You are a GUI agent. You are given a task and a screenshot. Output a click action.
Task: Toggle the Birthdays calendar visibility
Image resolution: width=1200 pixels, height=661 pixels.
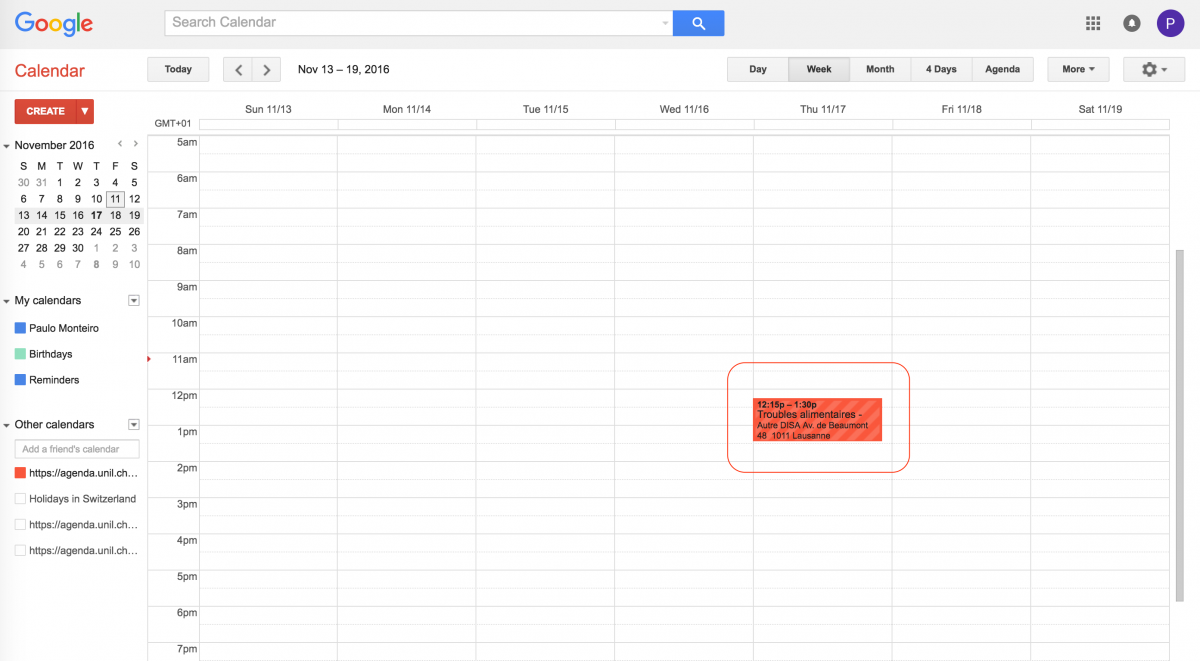20,354
